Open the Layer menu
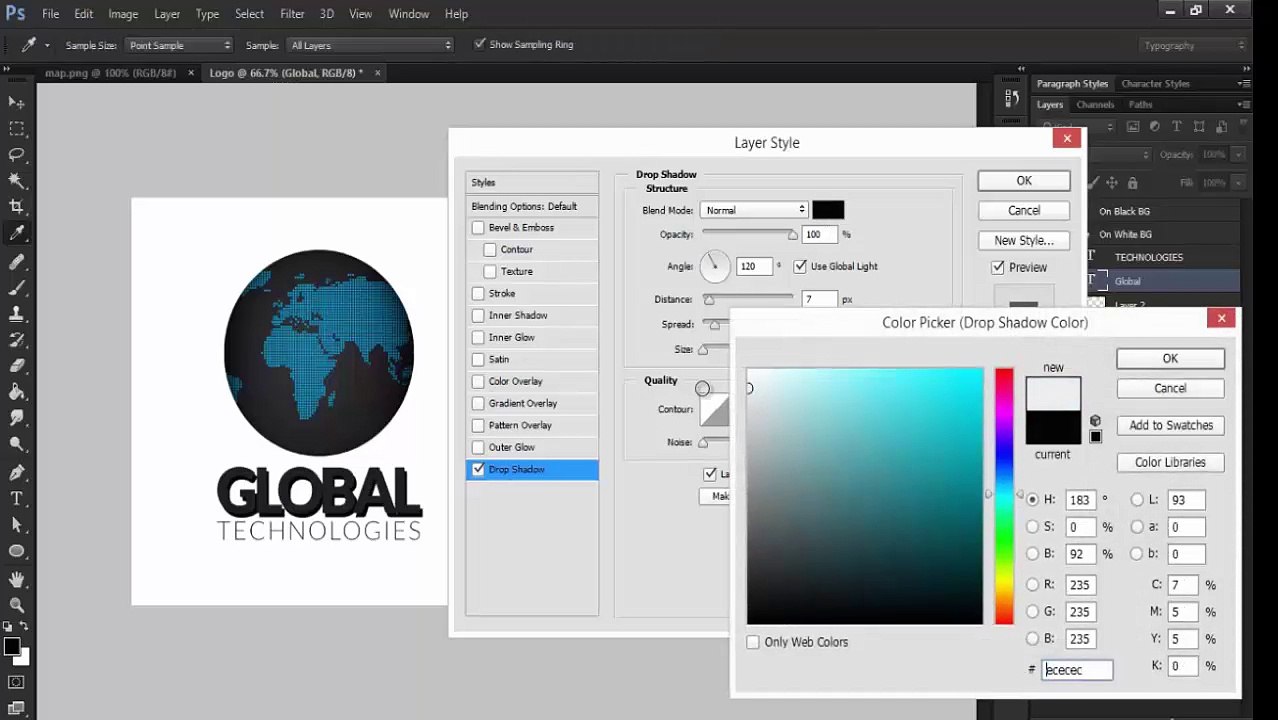1278x720 pixels. (167, 14)
